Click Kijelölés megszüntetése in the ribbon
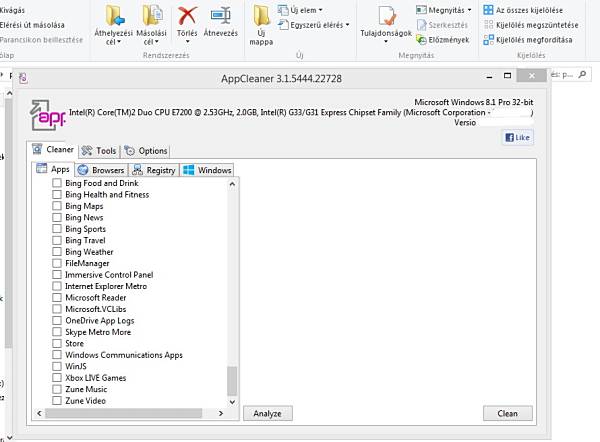Screen dimensions: 600x442 [x=531, y=25]
